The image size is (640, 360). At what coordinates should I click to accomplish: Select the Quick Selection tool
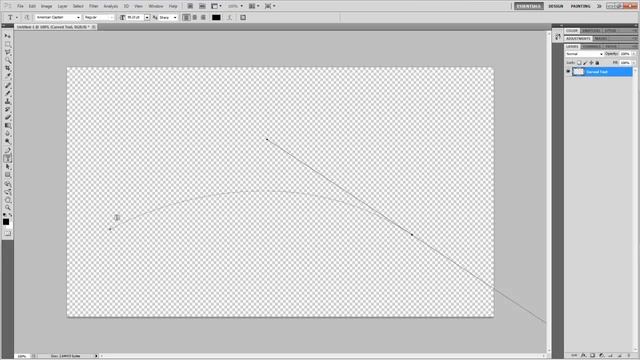[x=7, y=61]
